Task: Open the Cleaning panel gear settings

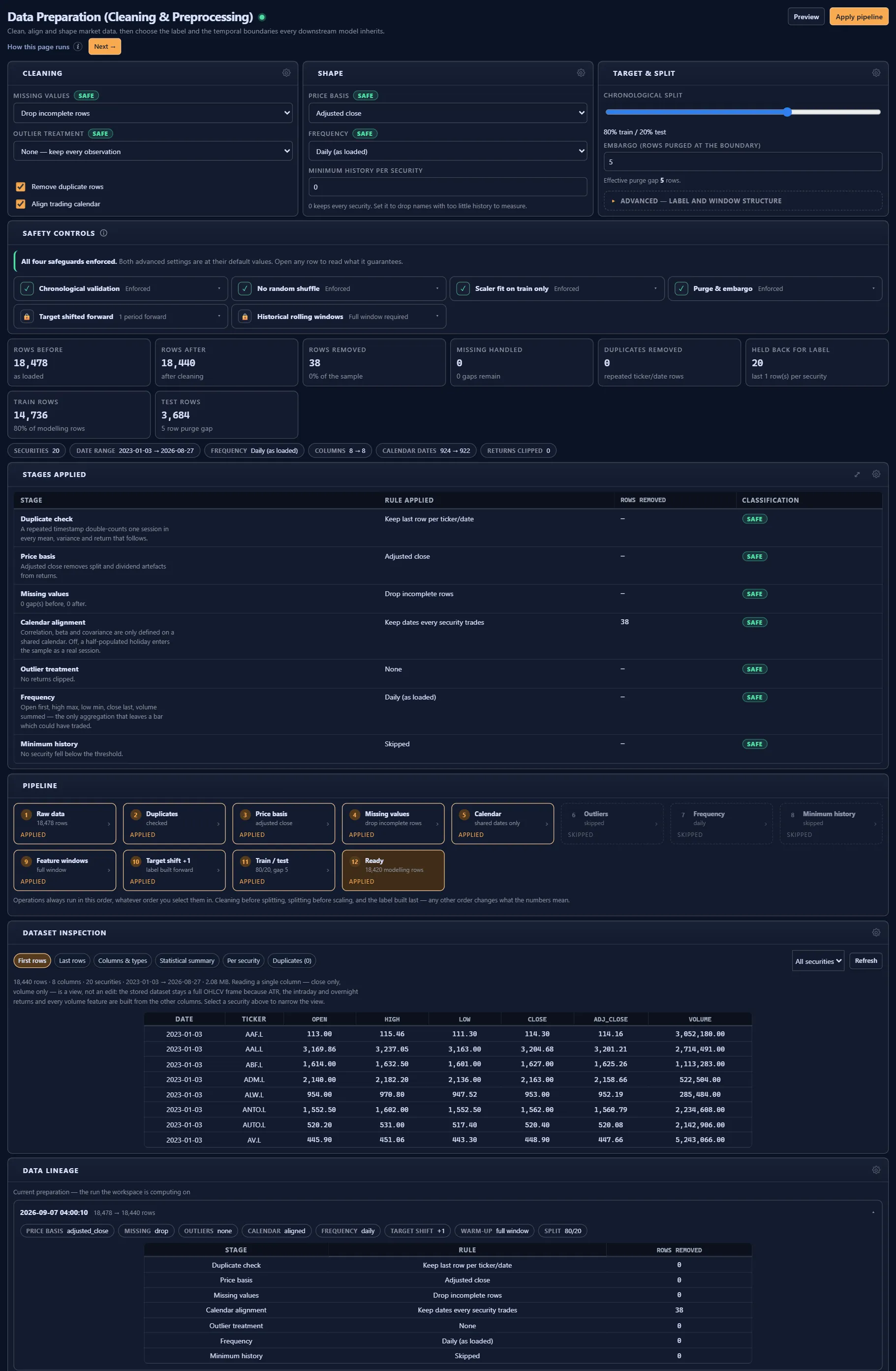Action: (x=286, y=73)
